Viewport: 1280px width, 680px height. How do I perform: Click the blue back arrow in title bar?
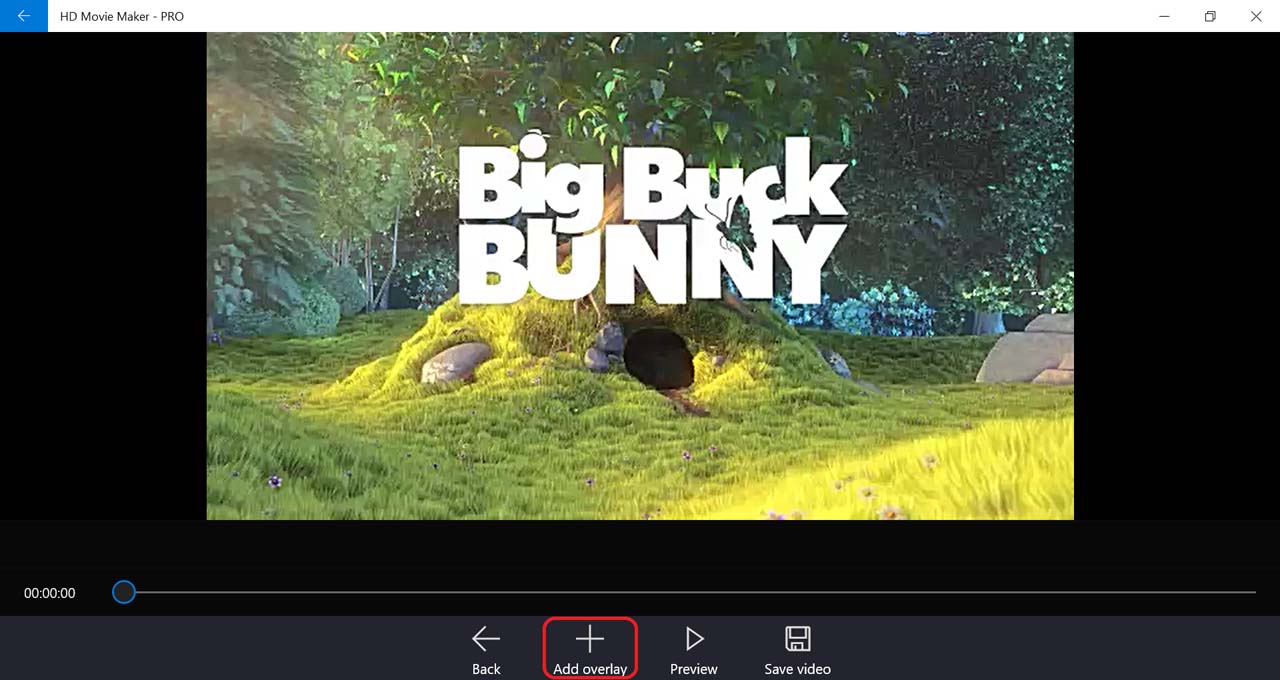[23, 16]
